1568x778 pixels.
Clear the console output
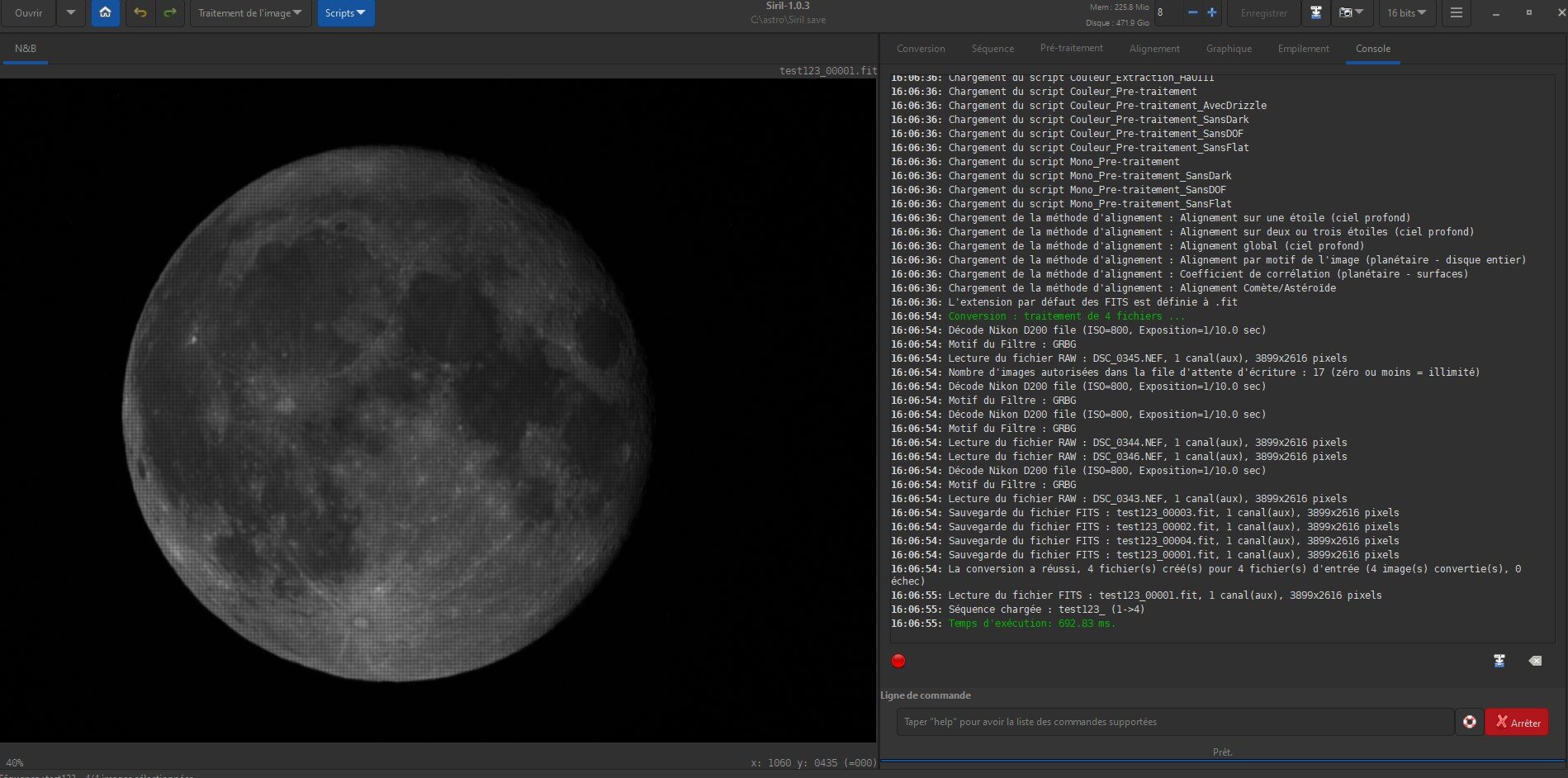pos(1535,661)
